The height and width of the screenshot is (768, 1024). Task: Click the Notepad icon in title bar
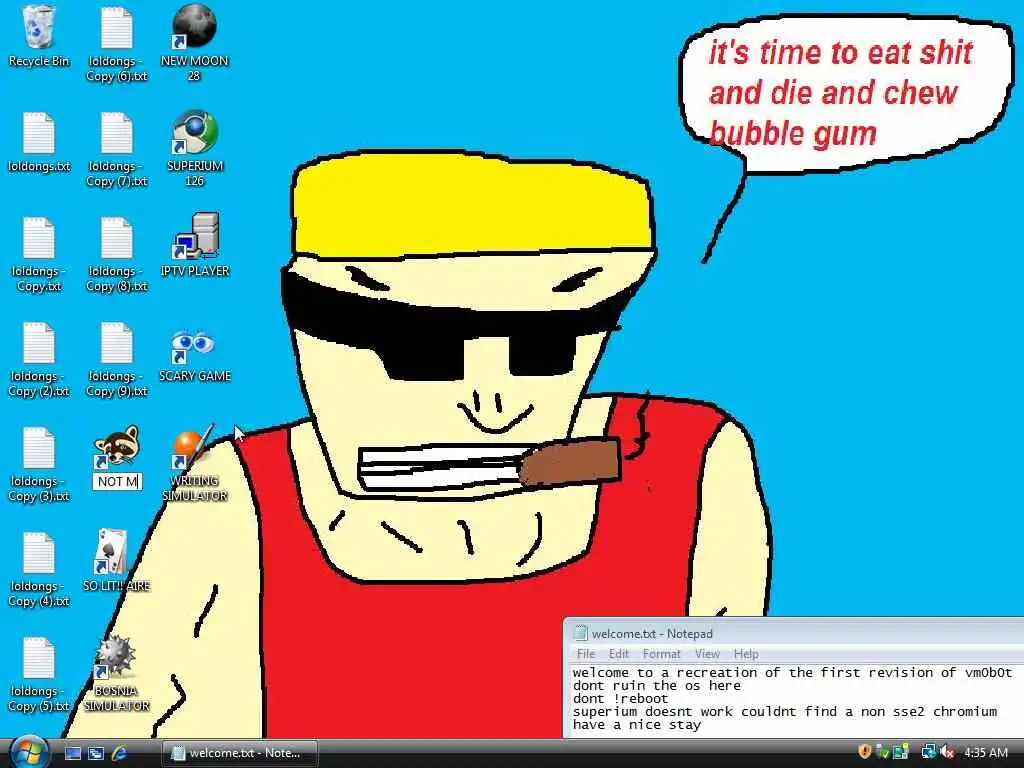580,633
